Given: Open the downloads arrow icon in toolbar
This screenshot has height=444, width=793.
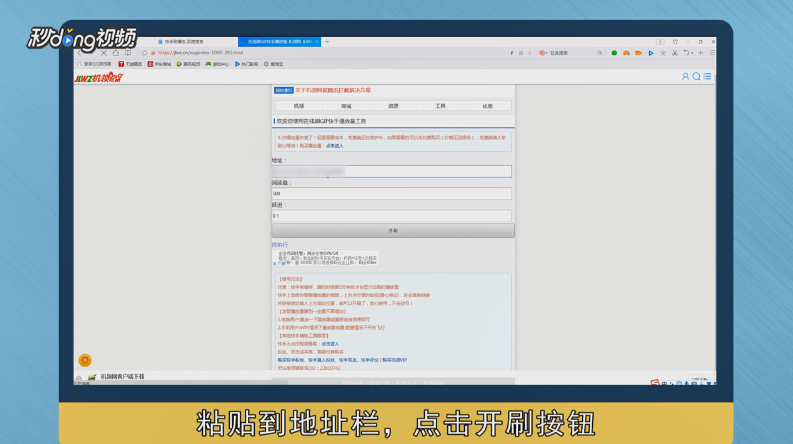Looking at the screenshot, I should coord(663,53).
